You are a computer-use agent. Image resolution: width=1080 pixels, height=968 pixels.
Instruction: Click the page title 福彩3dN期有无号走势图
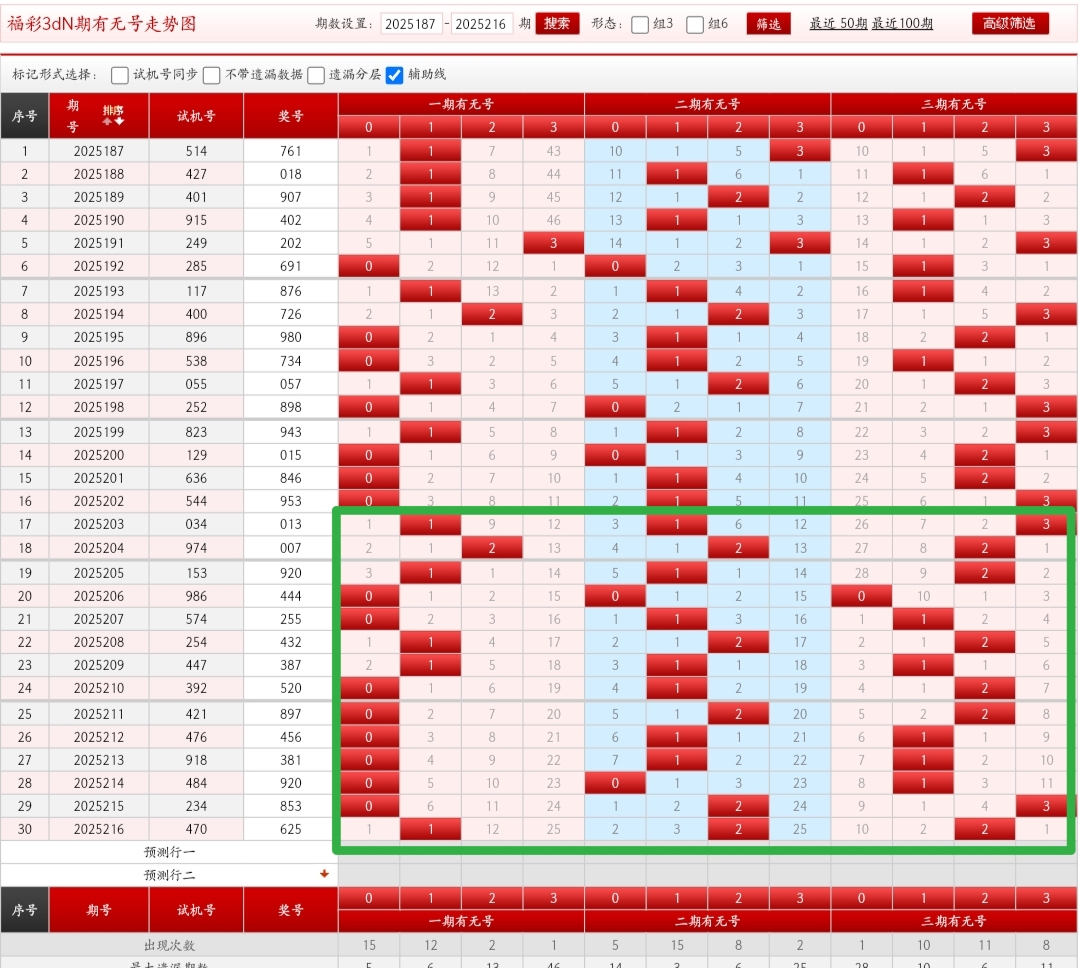click(102, 24)
